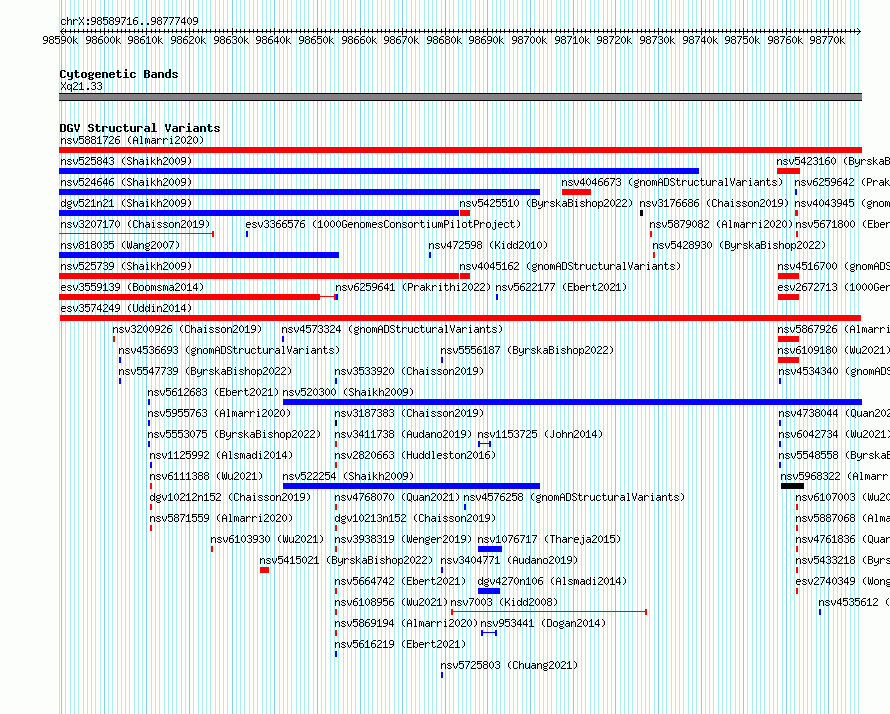Click the dgv521n21 (Shaikh2009) label
This screenshot has width=890, height=714.
pos(126,203)
